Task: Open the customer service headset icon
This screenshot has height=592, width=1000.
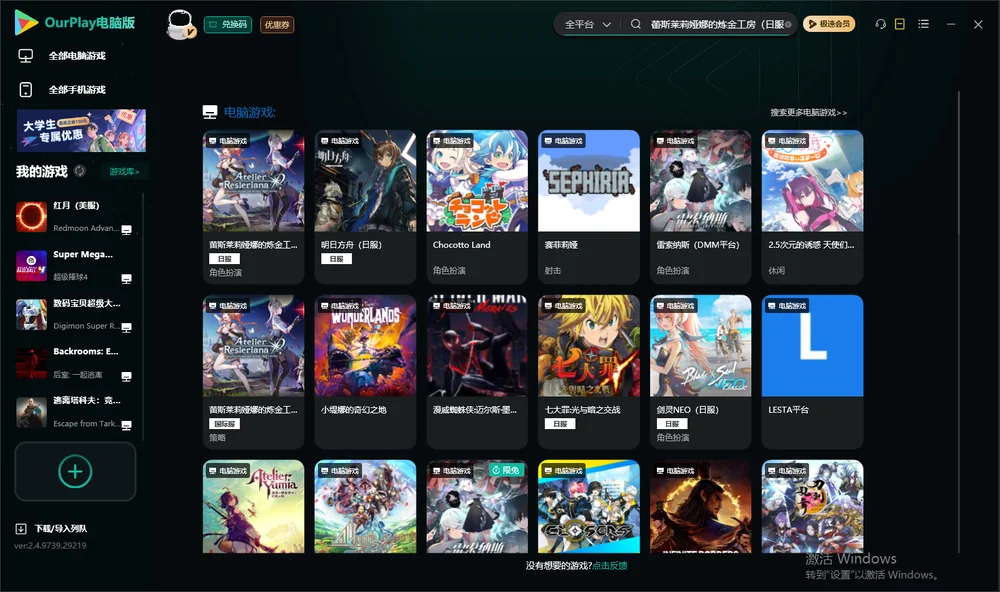Action: (881, 24)
